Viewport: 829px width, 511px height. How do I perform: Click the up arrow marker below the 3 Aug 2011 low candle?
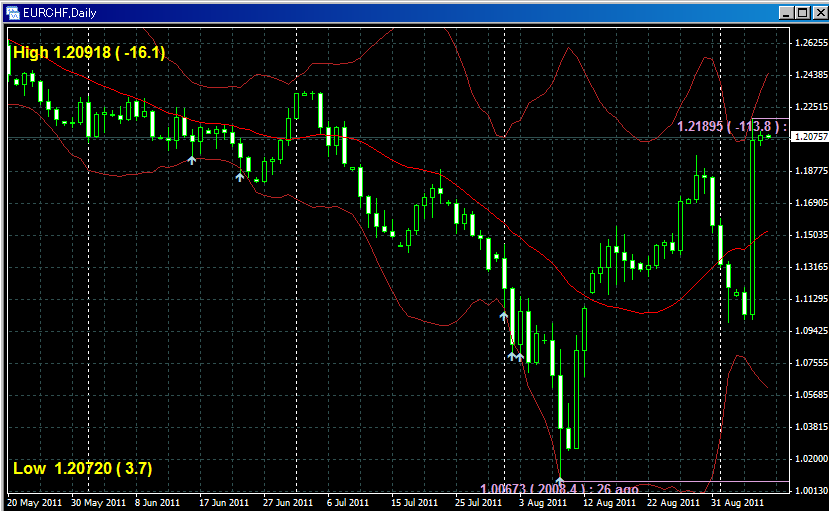tap(504, 316)
